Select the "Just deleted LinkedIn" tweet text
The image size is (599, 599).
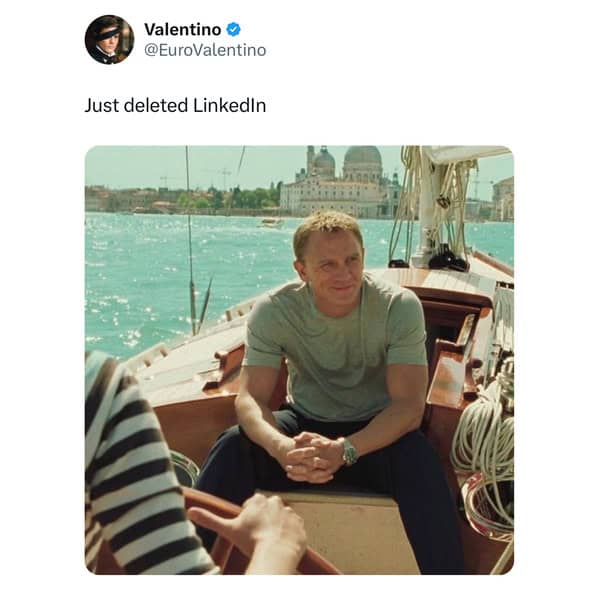[175, 105]
